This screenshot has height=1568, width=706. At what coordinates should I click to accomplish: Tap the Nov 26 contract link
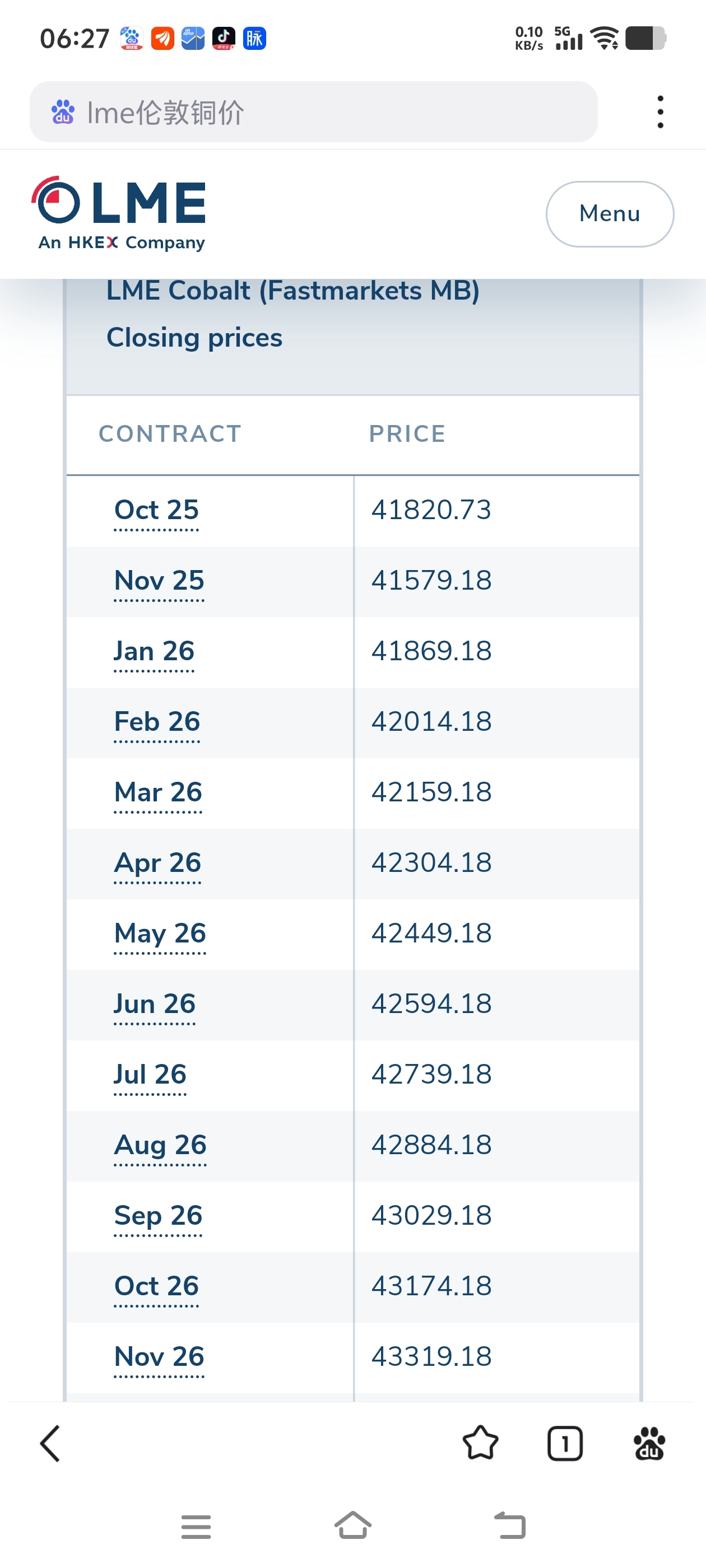[x=159, y=1357]
